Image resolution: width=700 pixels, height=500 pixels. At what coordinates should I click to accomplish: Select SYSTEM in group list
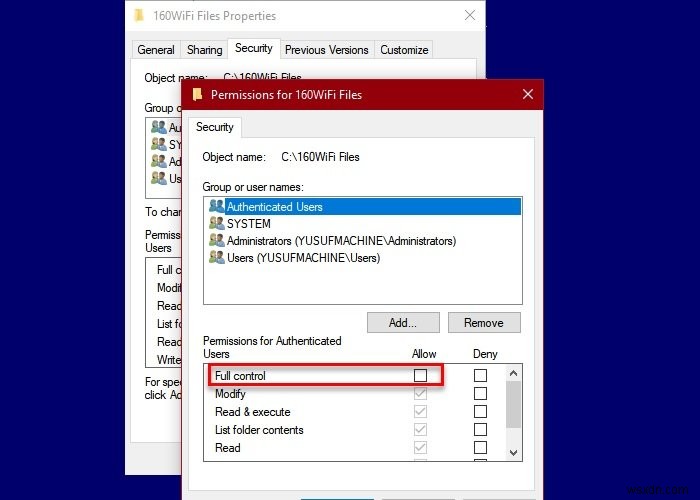(364, 224)
